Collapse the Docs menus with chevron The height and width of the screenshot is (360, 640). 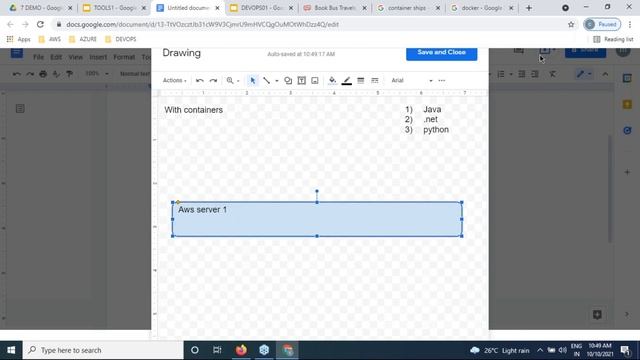point(605,74)
